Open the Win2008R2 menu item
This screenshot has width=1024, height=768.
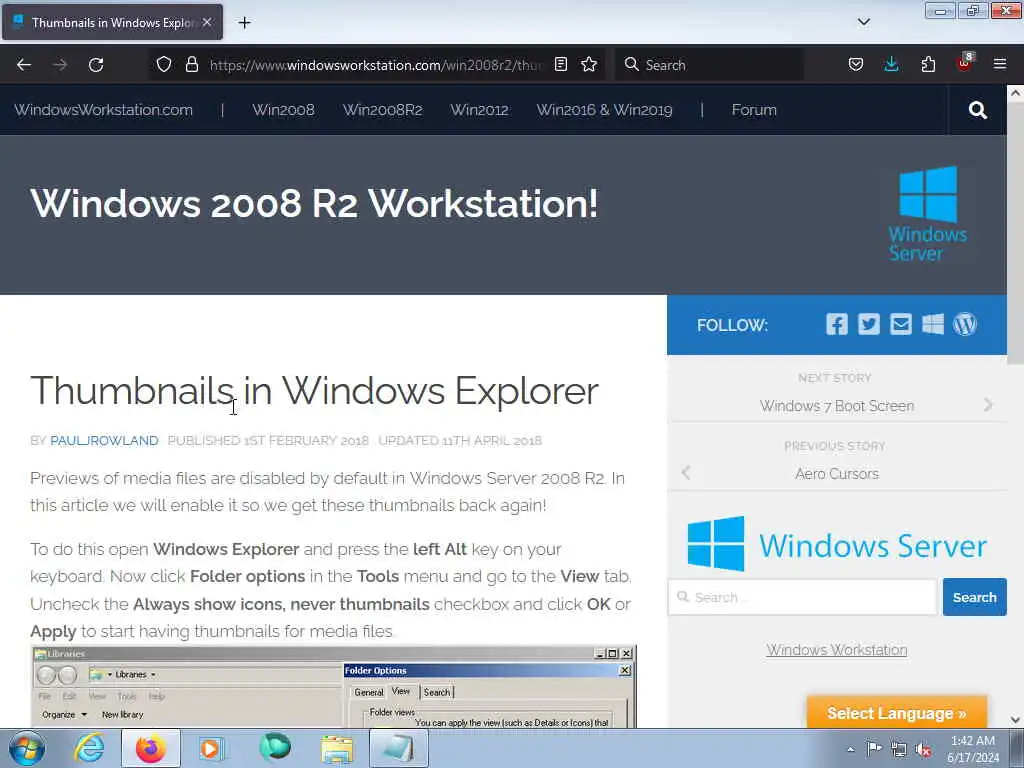pyautogui.click(x=383, y=110)
